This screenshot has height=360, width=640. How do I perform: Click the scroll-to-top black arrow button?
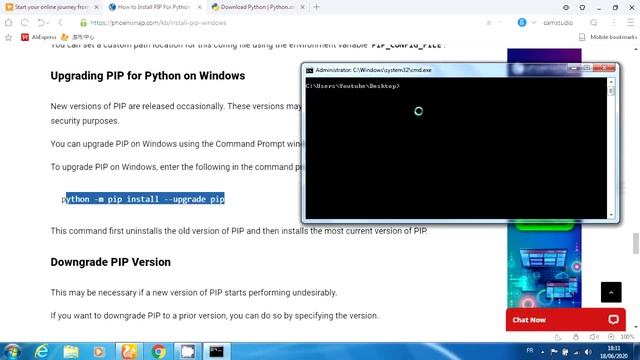pyautogui.click(x=611, y=292)
